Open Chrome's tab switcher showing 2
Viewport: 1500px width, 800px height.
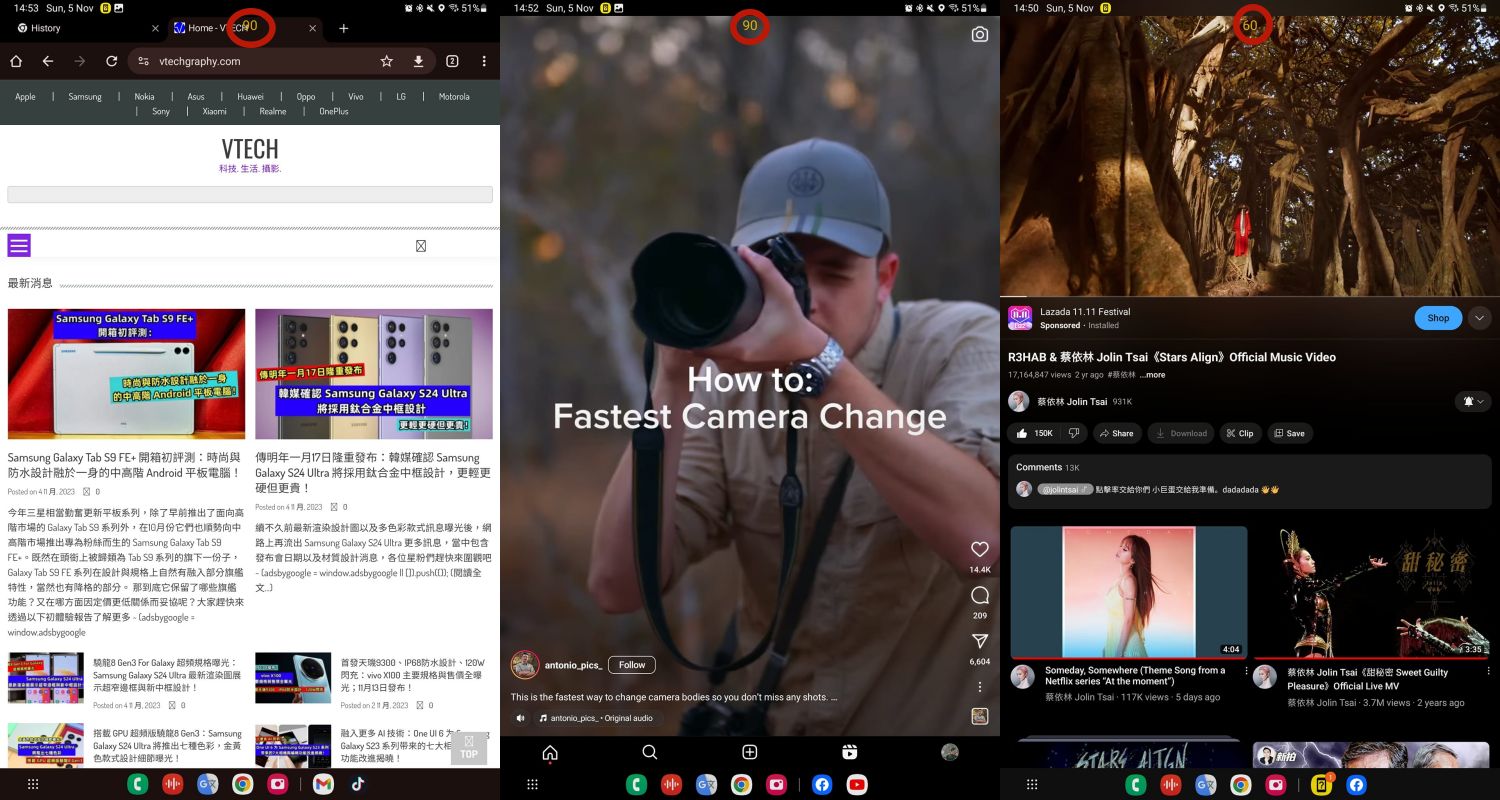tap(452, 61)
